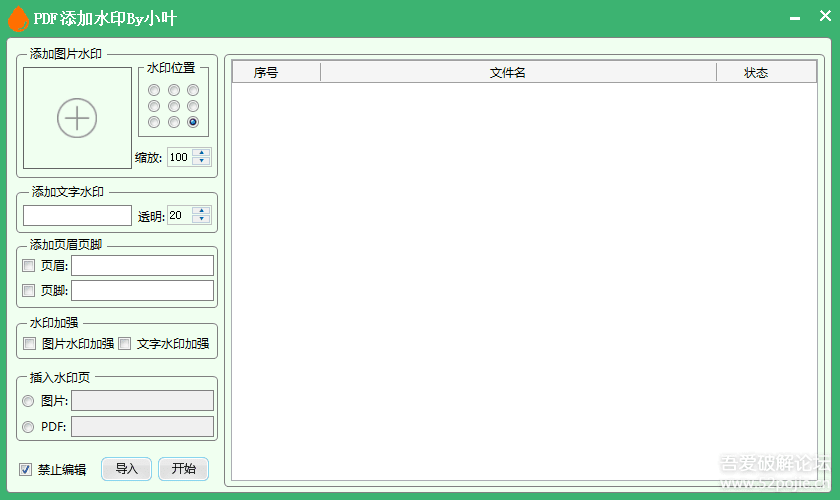Uncheck the 禁止编辑 checkbox

click(25, 469)
